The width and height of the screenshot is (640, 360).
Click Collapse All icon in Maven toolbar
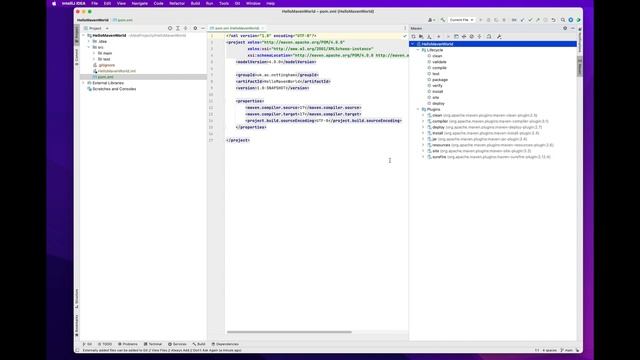point(480,37)
